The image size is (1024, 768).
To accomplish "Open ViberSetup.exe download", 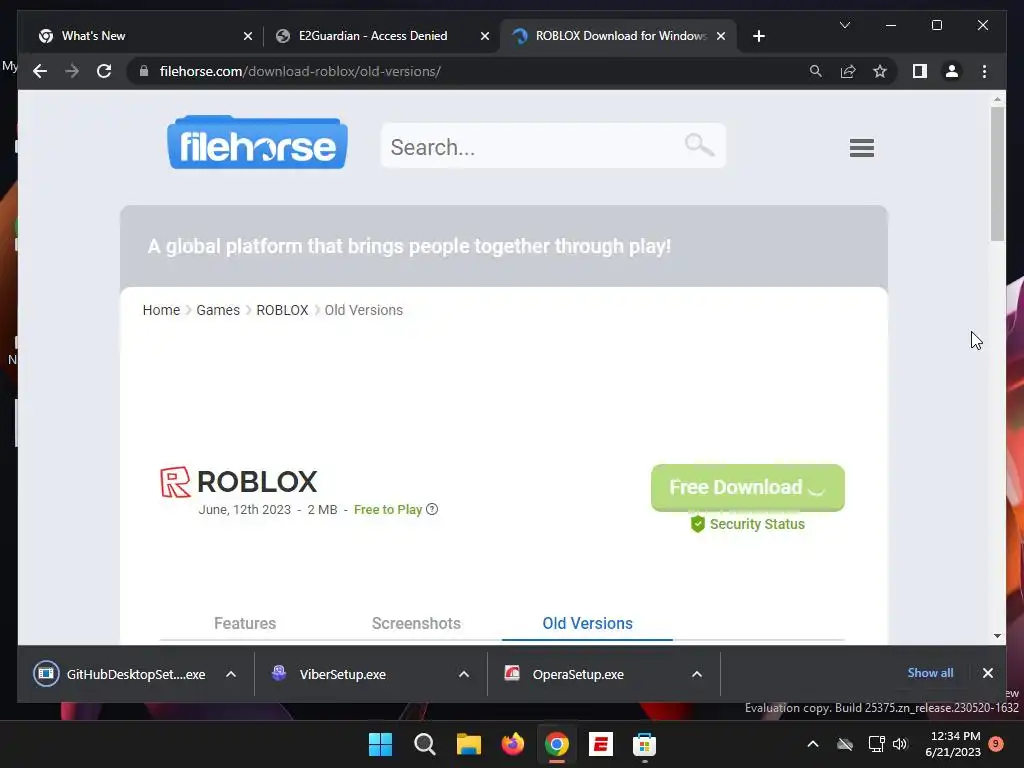I will 329,674.
